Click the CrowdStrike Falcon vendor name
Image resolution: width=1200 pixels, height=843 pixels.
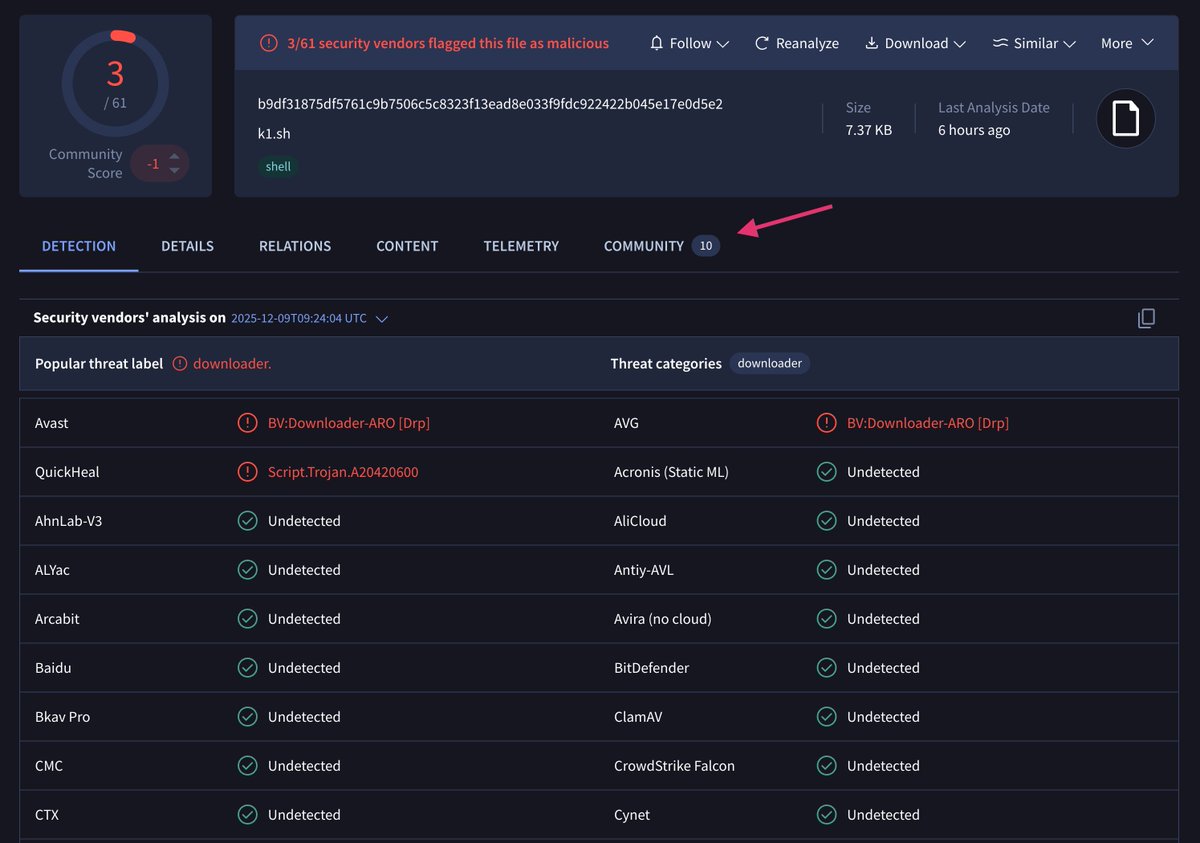point(674,766)
